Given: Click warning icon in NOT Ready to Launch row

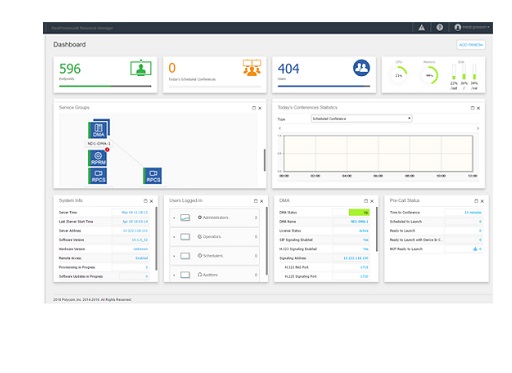Looking at the screenshot, I should click(x=475, y=249).
